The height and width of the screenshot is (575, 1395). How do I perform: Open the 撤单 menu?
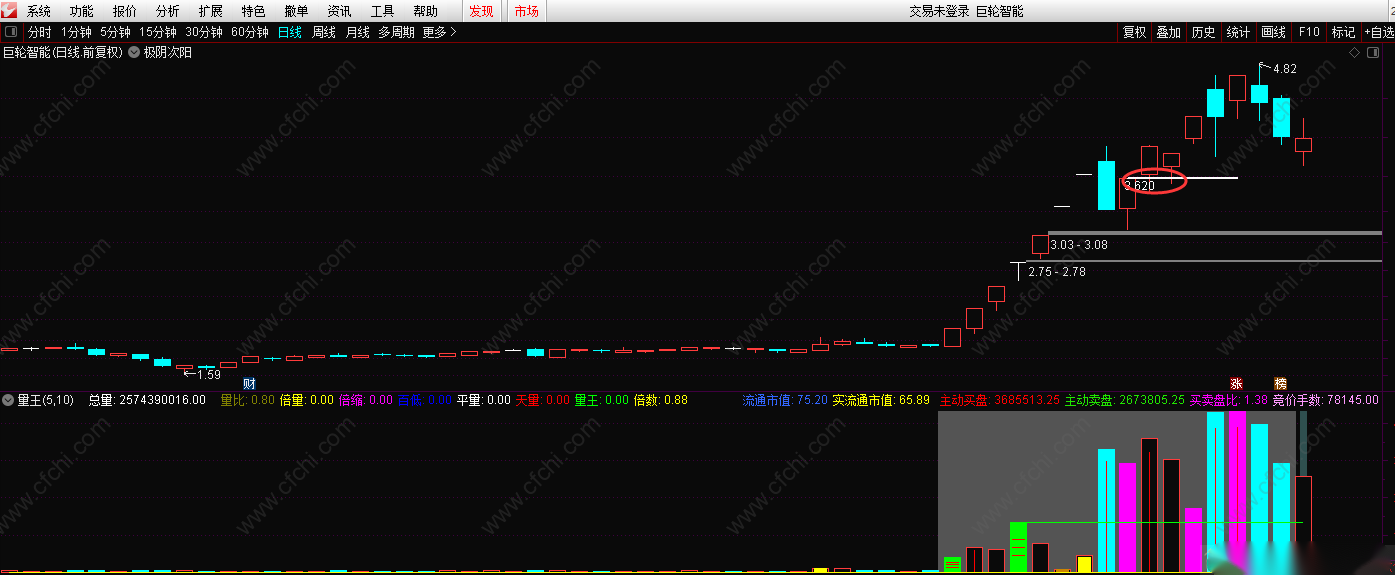(x=296, y=11)
